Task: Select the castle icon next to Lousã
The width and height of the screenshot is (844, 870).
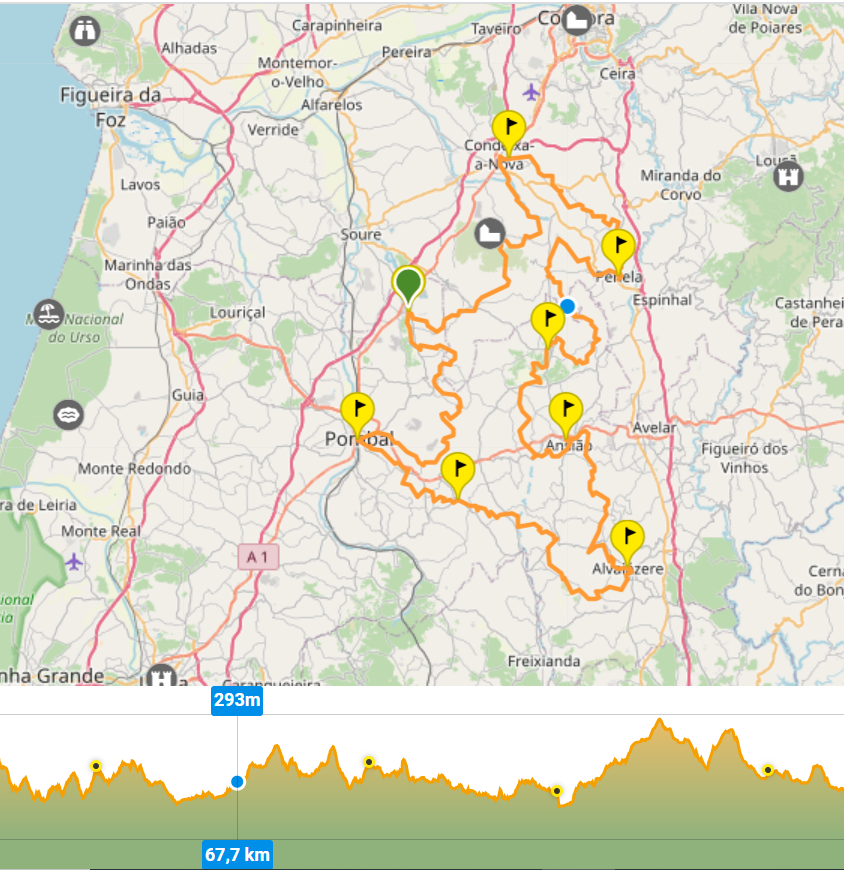Action: pyautogui.click(x=789, y=177)
